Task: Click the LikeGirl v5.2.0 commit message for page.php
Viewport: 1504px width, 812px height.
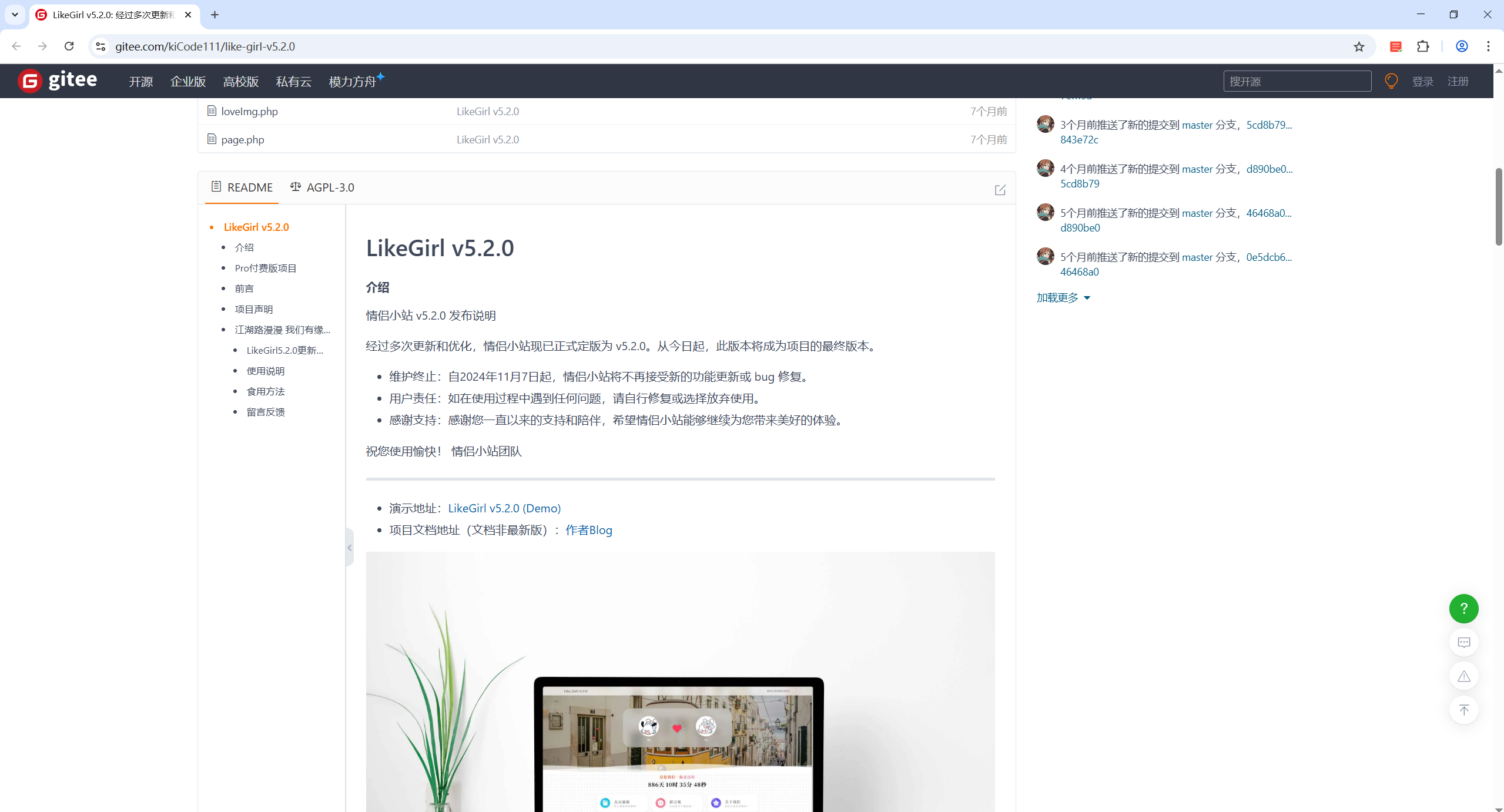Action: (488, 139)
